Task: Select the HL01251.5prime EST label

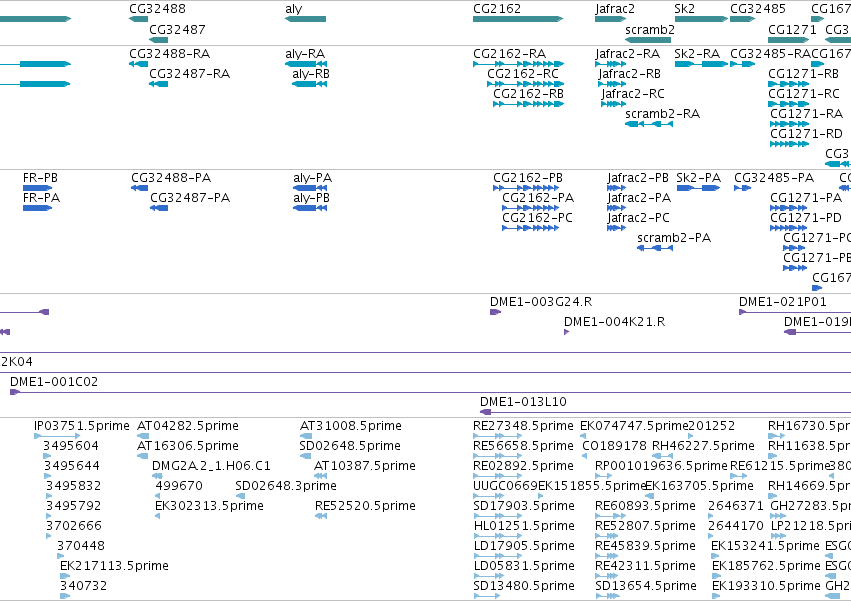Action: [524, 526]
